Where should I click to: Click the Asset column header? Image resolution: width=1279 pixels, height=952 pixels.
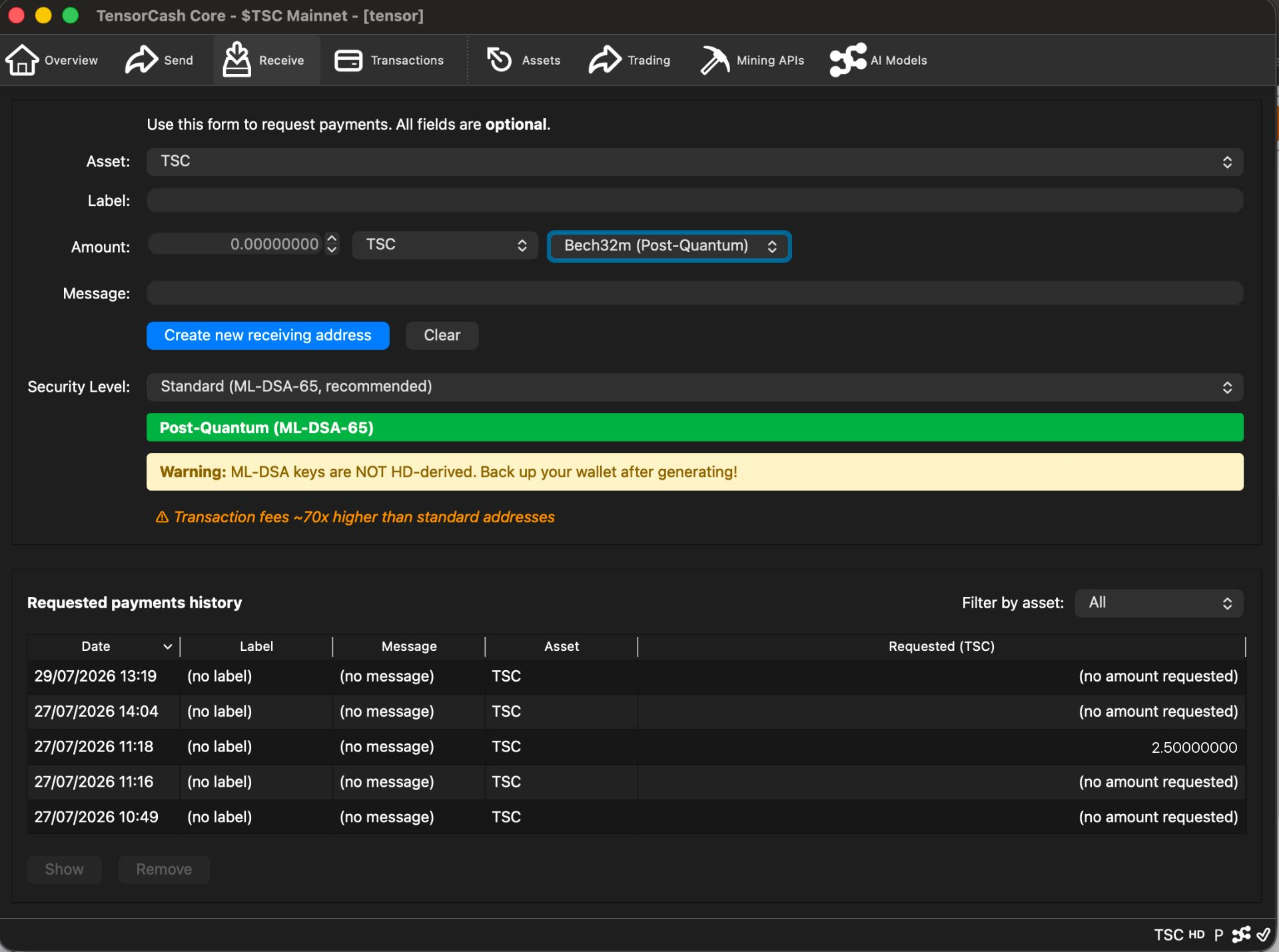(x=562, y=646)
